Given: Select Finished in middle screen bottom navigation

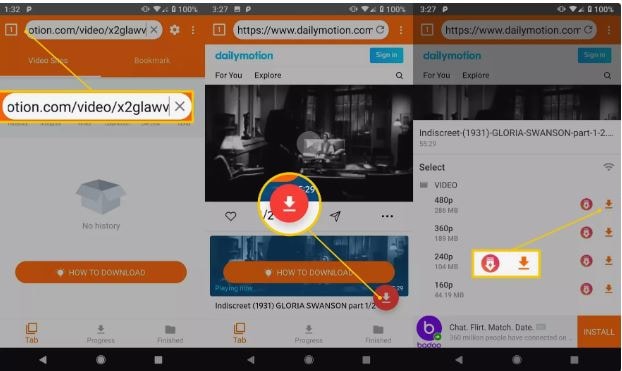Looking at the screenshot, I should point(378,334).
